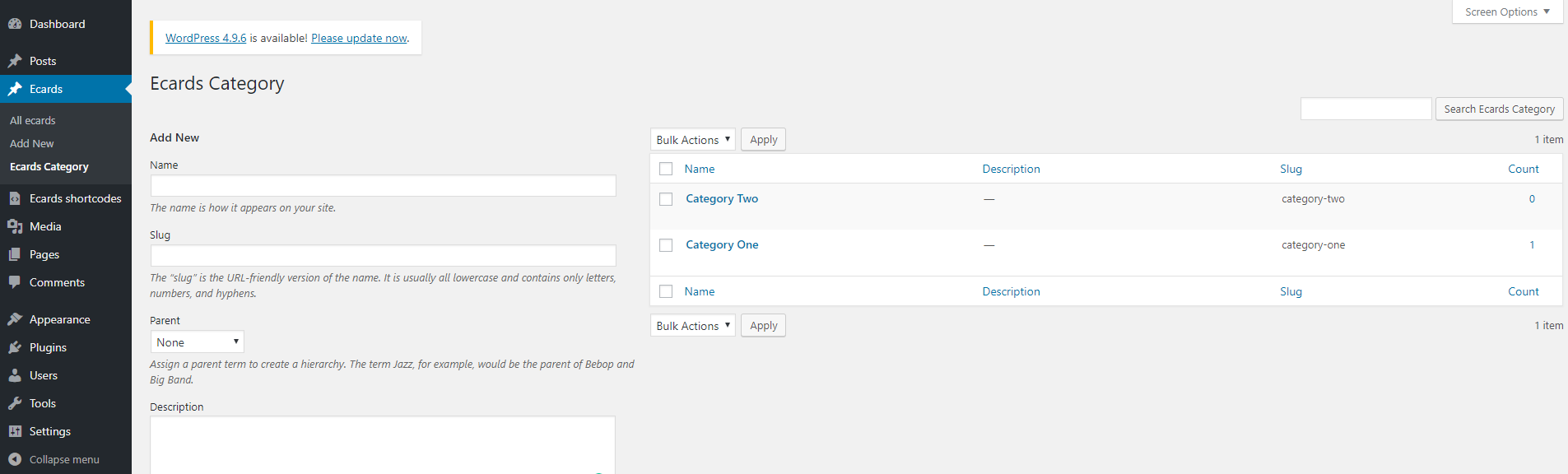Image resolution: width=1568 pixels, height=474 pixels.
Task: Open All ecards submenu item
Action: point(33,120)
